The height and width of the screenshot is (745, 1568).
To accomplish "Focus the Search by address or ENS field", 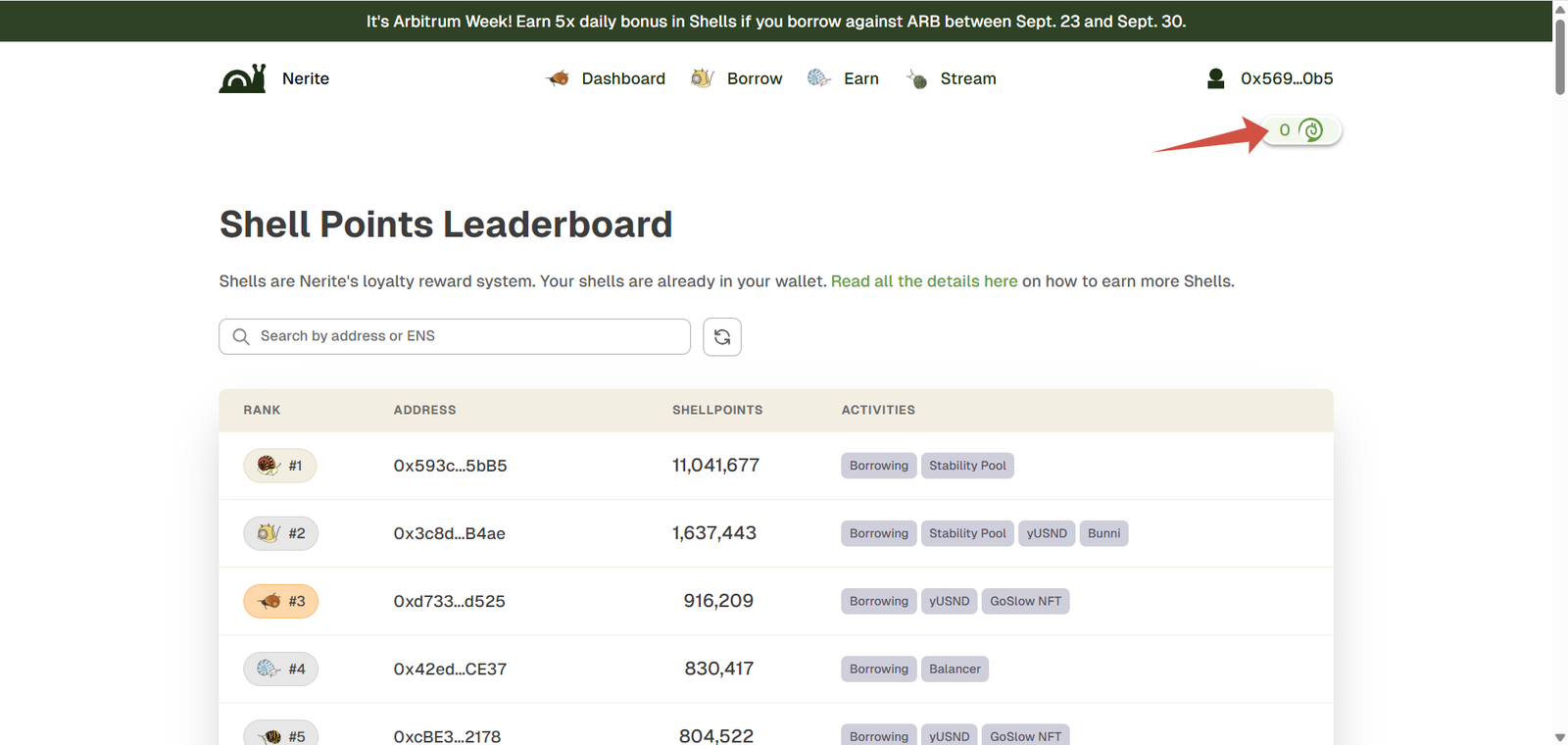I will pyautogui.click(x=470, y=336).
